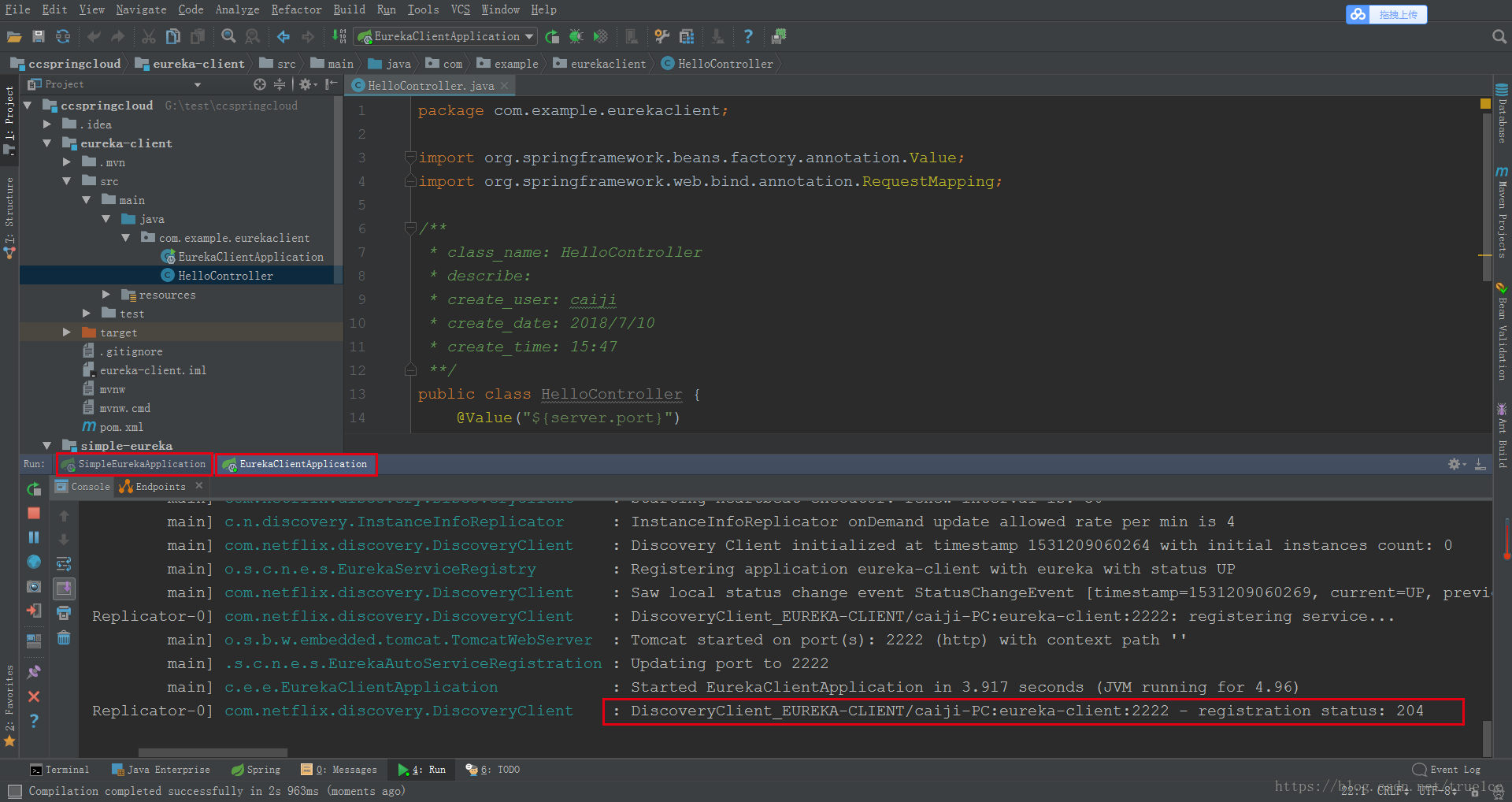Click Restore Layout icon in Run panel
Viewport: 1512px width, 802px height.
tap(34, 640)
